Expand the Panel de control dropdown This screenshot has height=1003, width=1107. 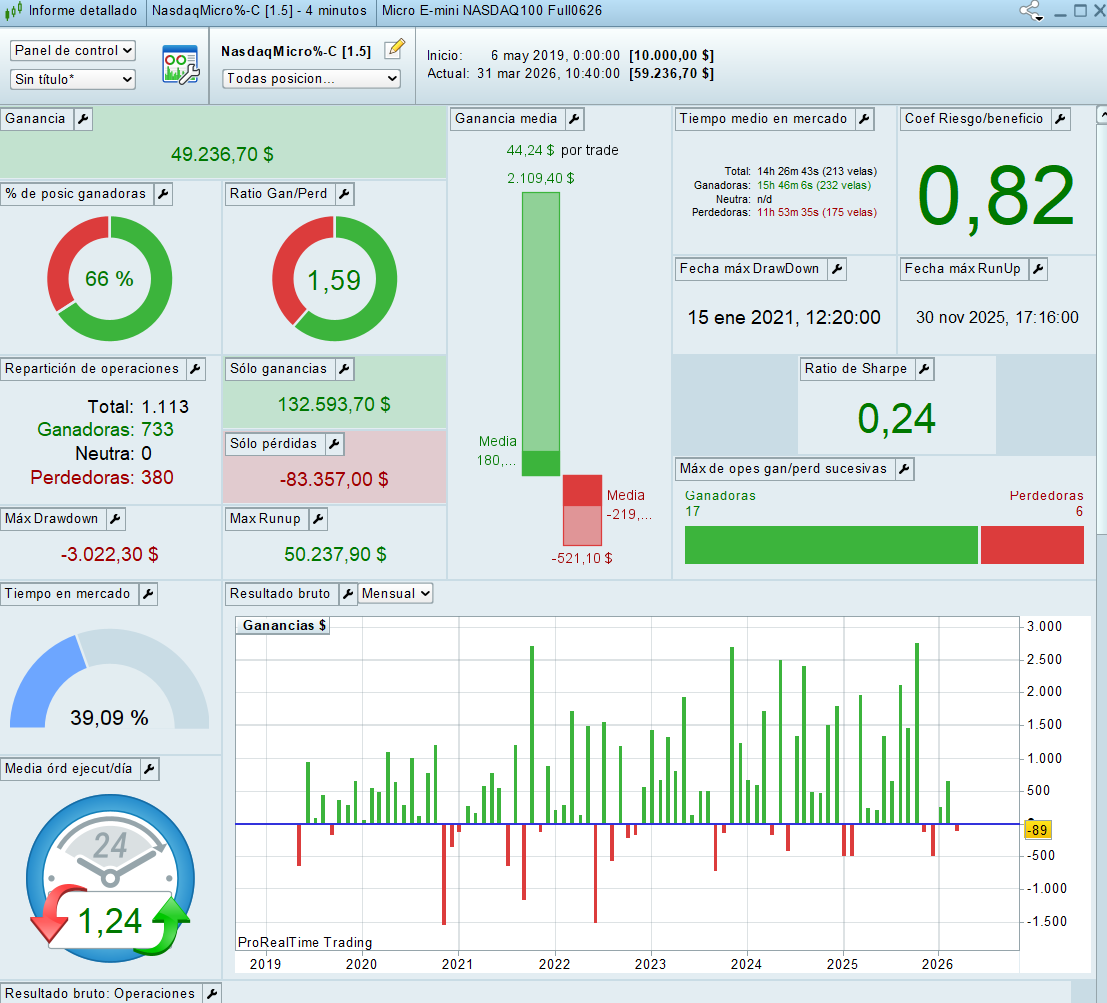click(x=73, y=50)
